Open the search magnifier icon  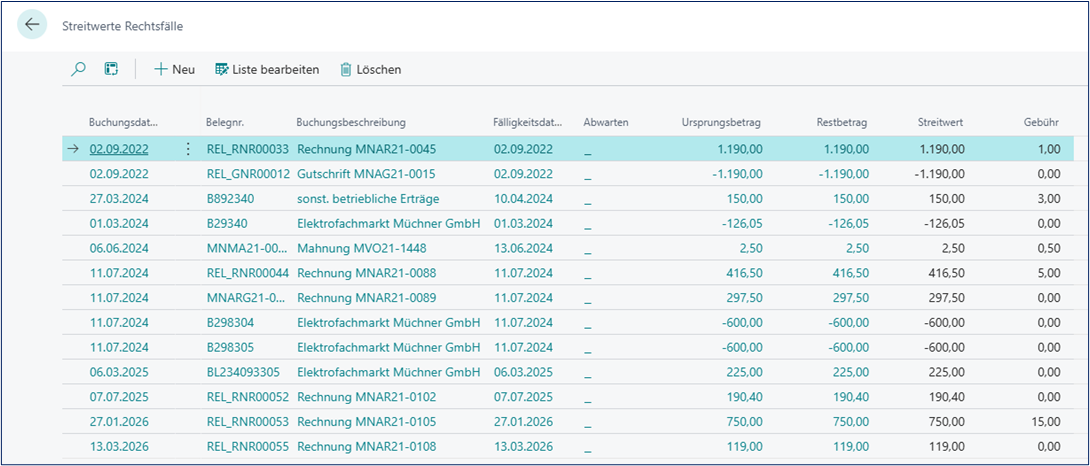click(x=79, y=69)
